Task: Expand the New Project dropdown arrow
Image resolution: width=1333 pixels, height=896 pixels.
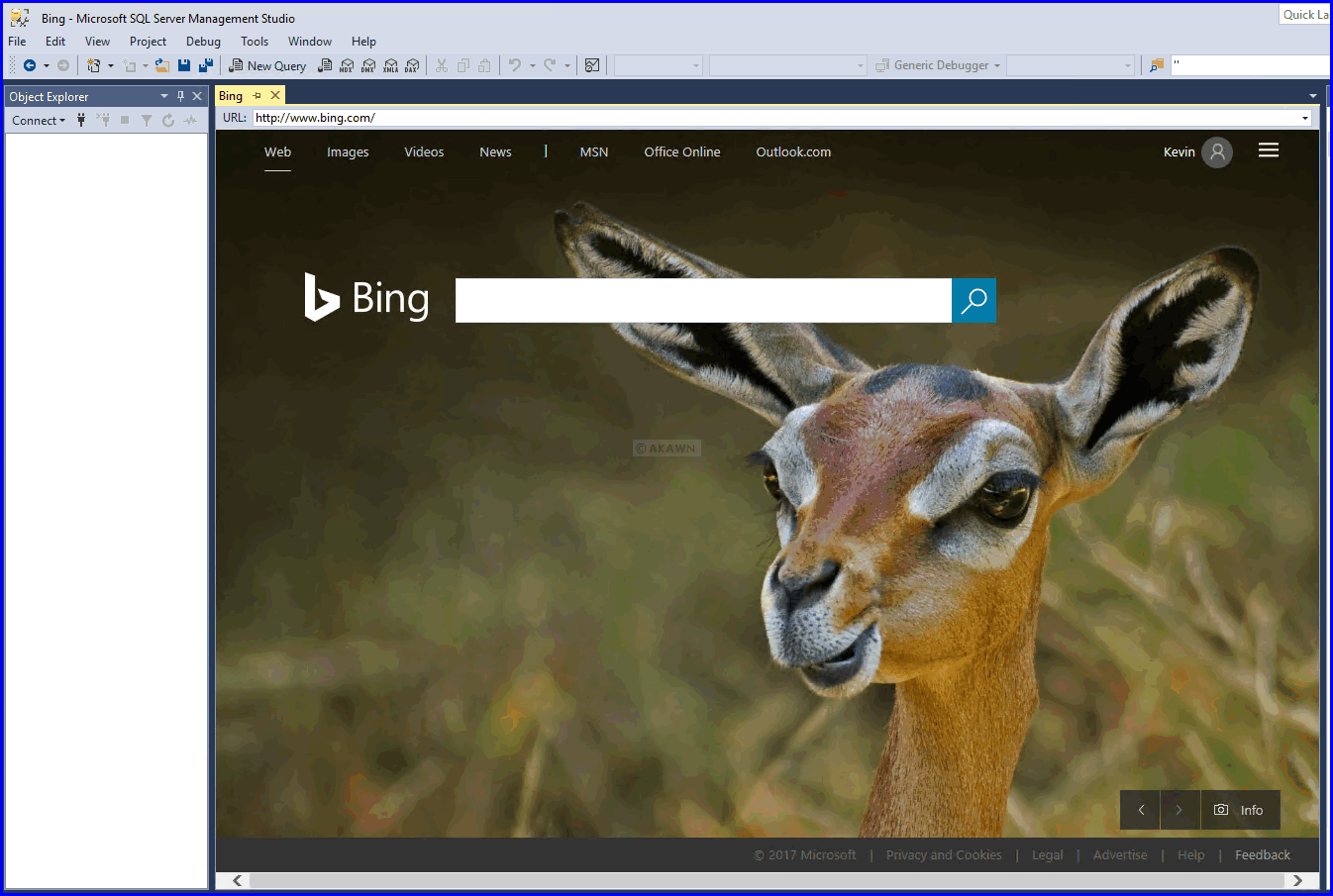Action: (110, 65)
